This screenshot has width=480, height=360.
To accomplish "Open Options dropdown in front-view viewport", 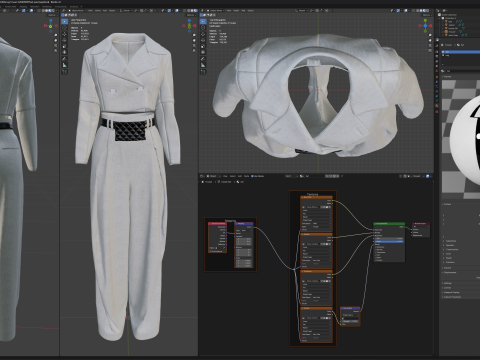I will tap(190, 15).
